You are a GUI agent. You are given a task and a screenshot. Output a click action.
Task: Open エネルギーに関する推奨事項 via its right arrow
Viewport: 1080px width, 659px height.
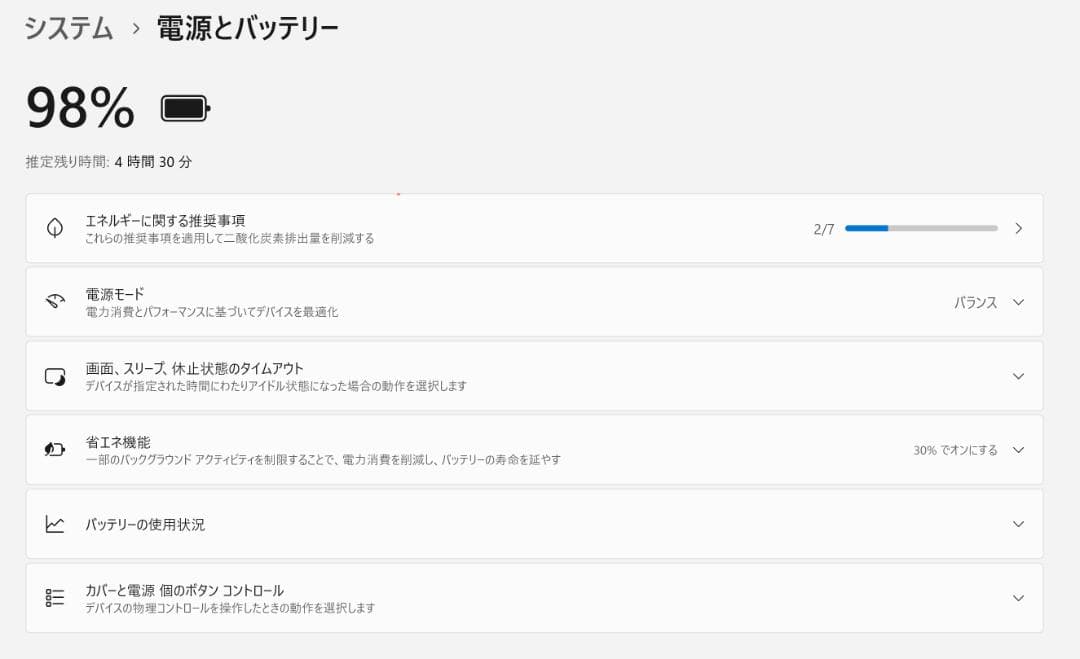(1019, 227)
